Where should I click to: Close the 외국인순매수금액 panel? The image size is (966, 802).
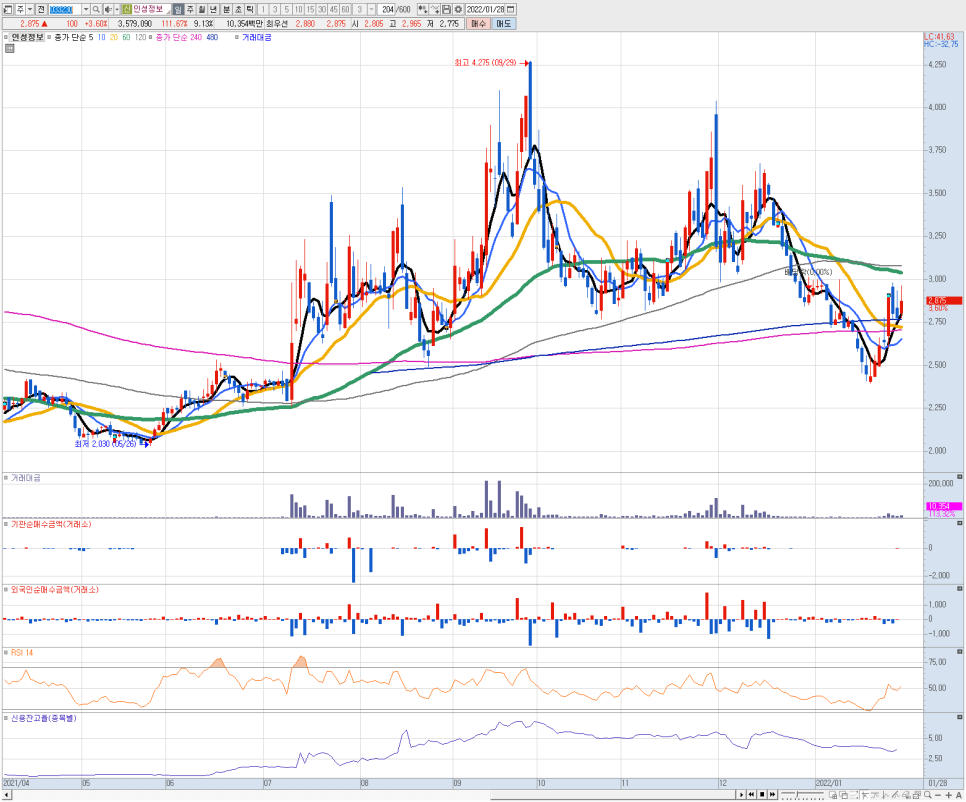click(960, 589)
